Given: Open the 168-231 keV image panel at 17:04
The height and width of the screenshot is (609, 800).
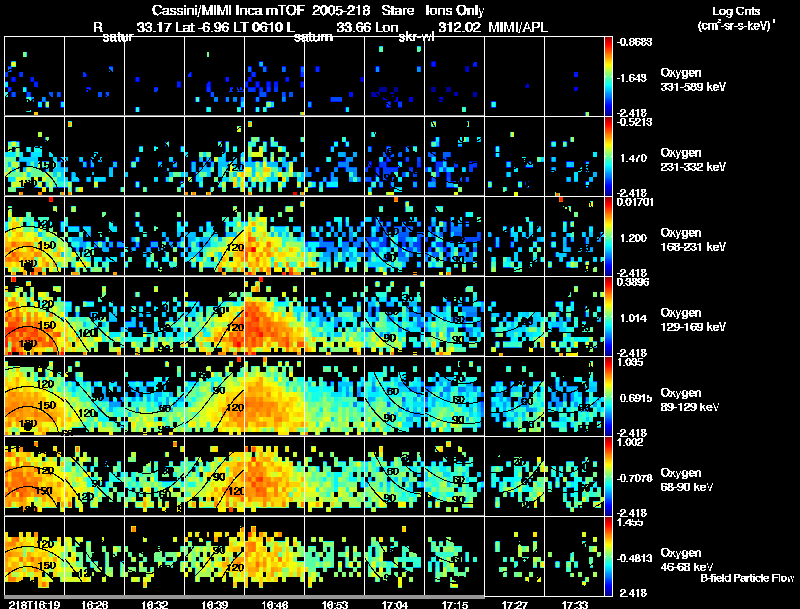Looking at the screenshot, I should pyautogui.click(x=394, y=236).
